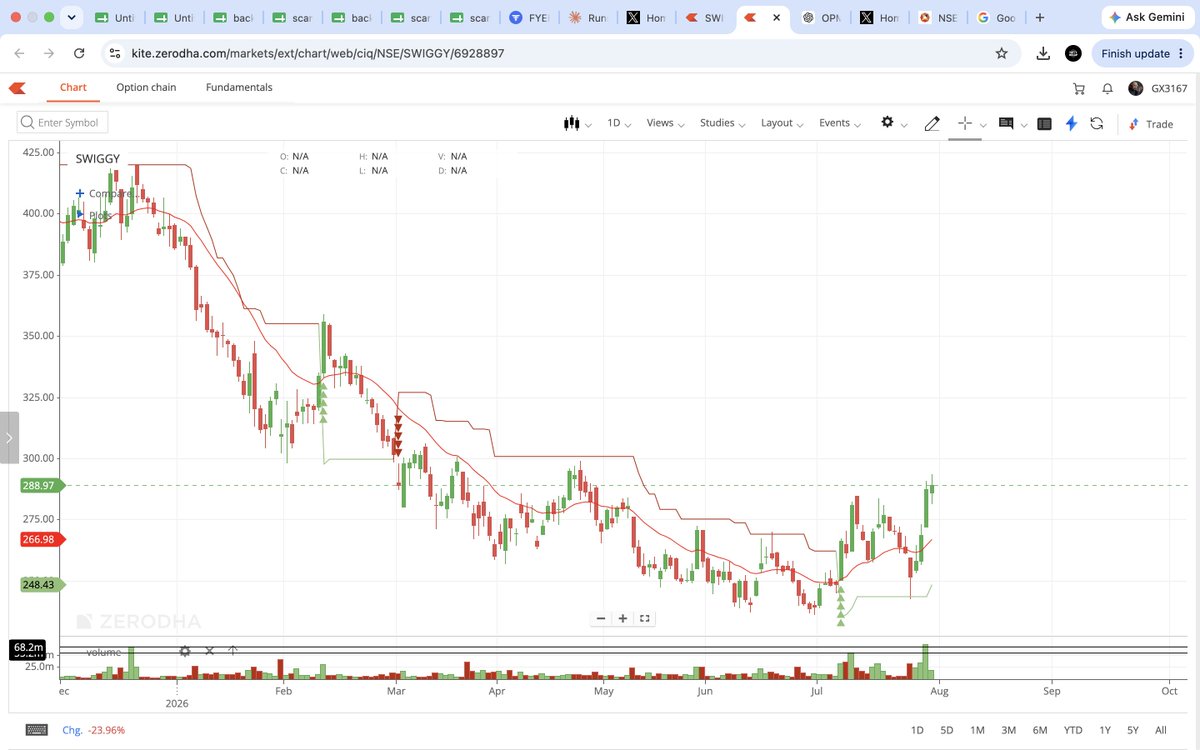Open the Layout dropdown
The height and width of the screenshot is (750, 1200).
[783, 123]
